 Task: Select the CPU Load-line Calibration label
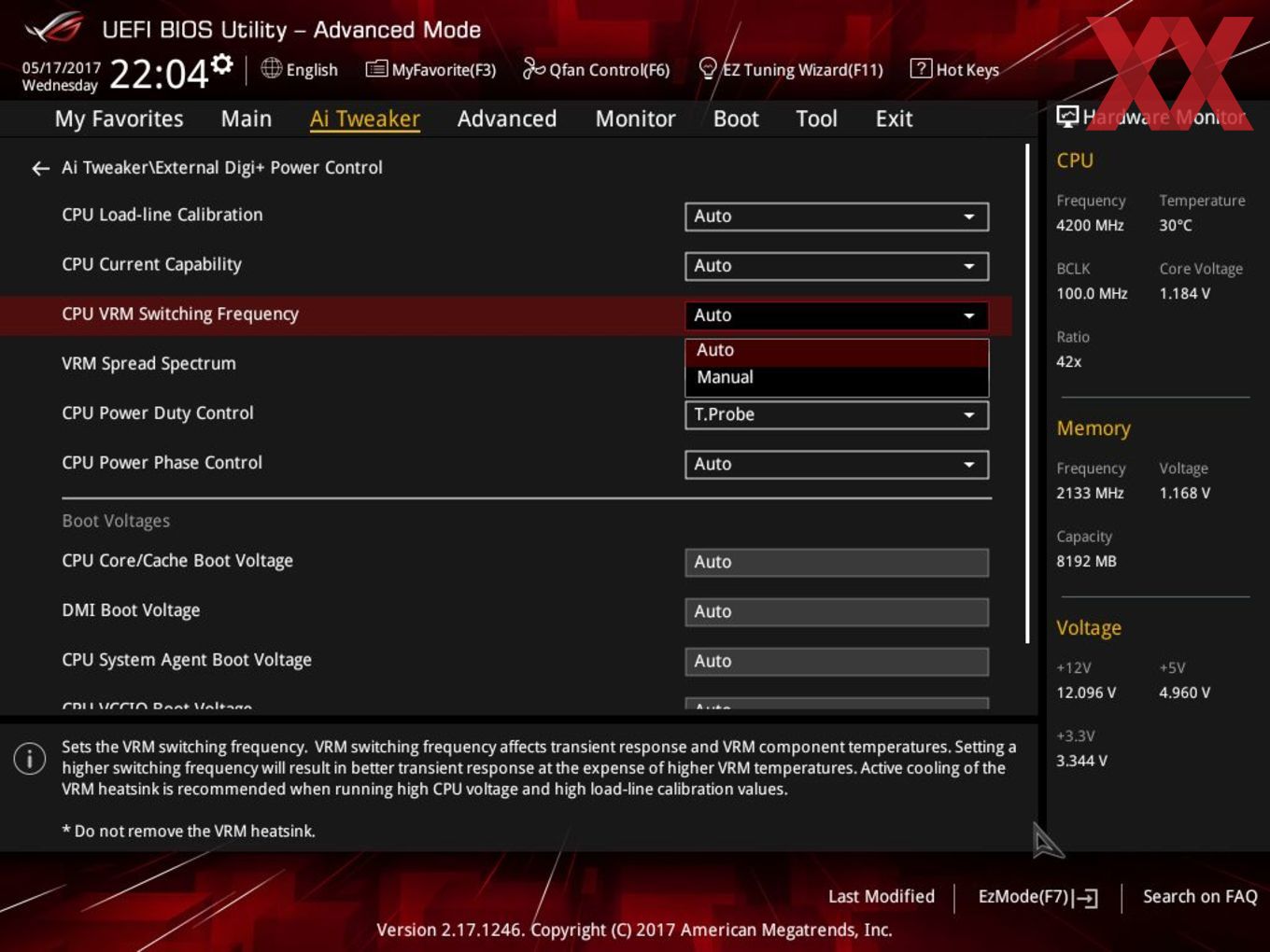click(x=162, y=215)
